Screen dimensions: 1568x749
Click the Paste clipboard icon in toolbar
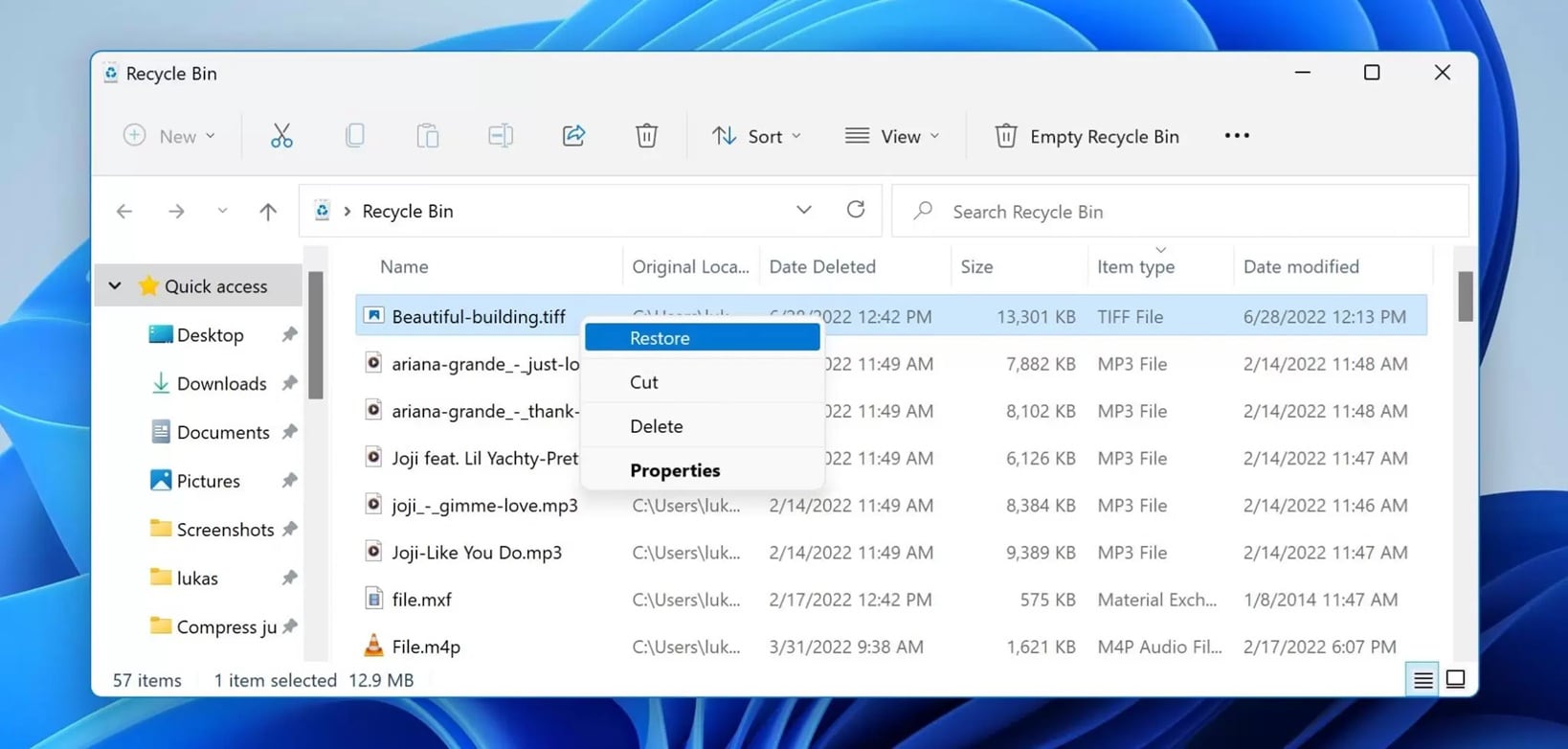(x=428, y=136)
